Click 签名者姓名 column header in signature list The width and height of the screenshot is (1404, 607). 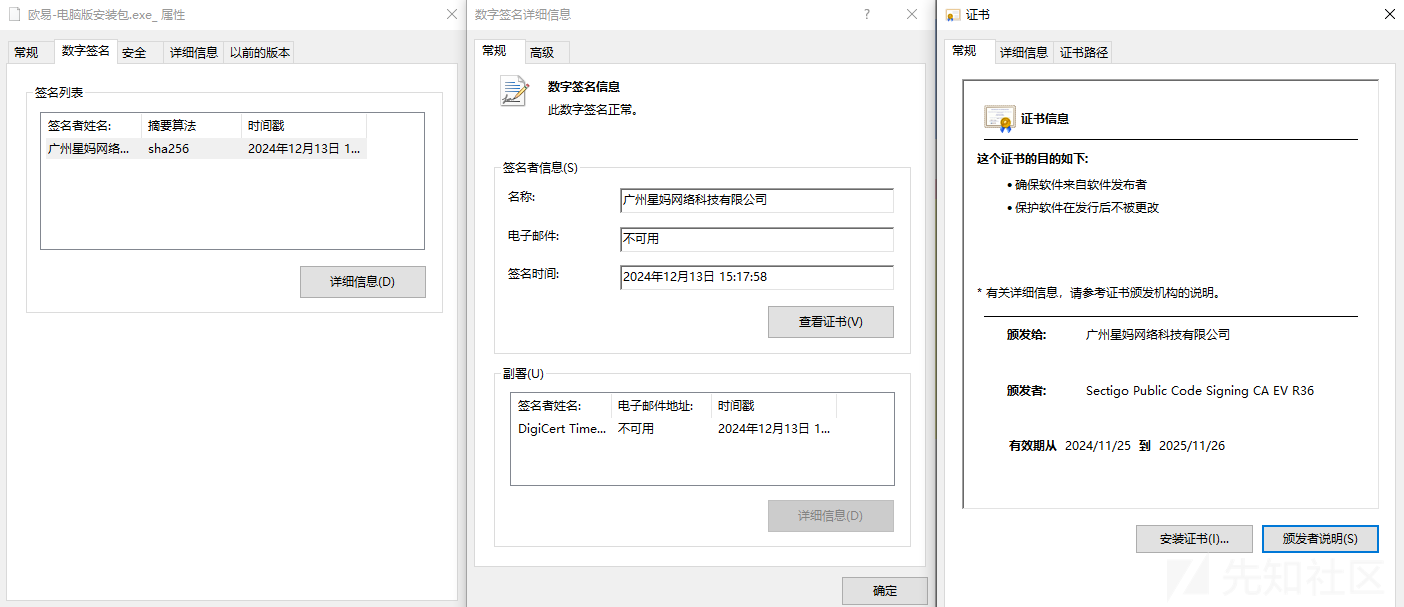tap(92, 126)
